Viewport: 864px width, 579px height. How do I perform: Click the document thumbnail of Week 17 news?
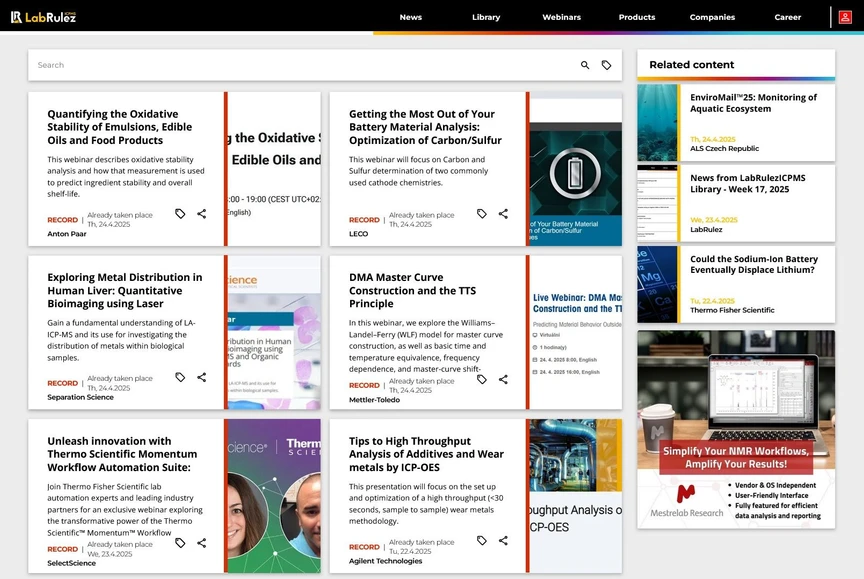tap(657, 204)
